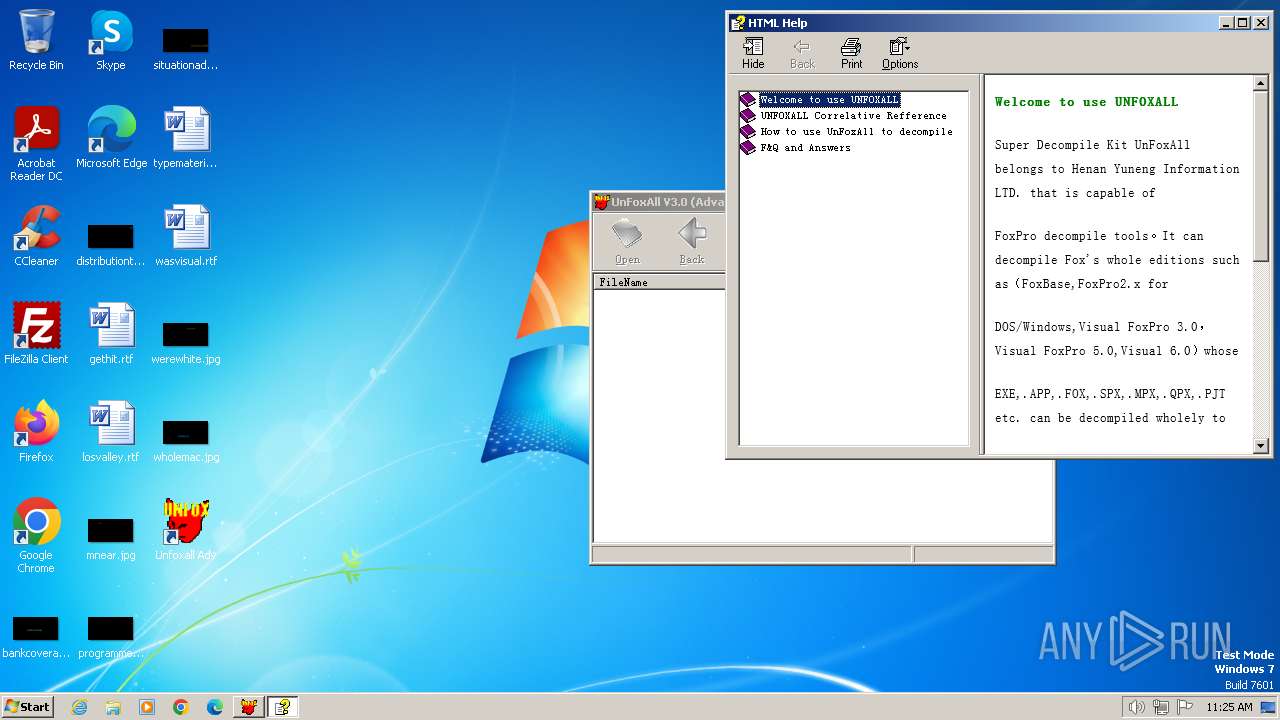Launch Edge from the taskbar
This screenshot has height=720, width=1280.
[x=215, y=707]
